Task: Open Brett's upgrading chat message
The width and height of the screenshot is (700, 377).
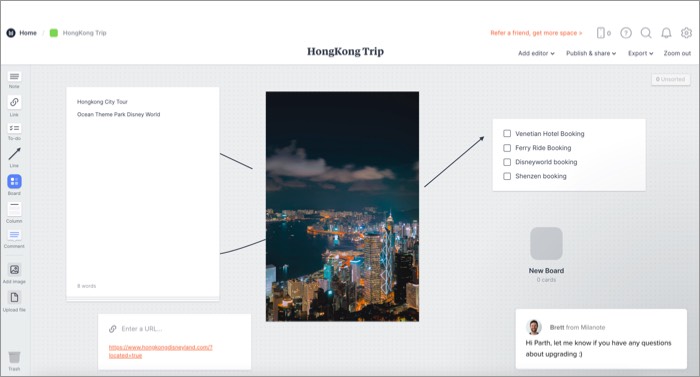Action: (x=601, y=339)
